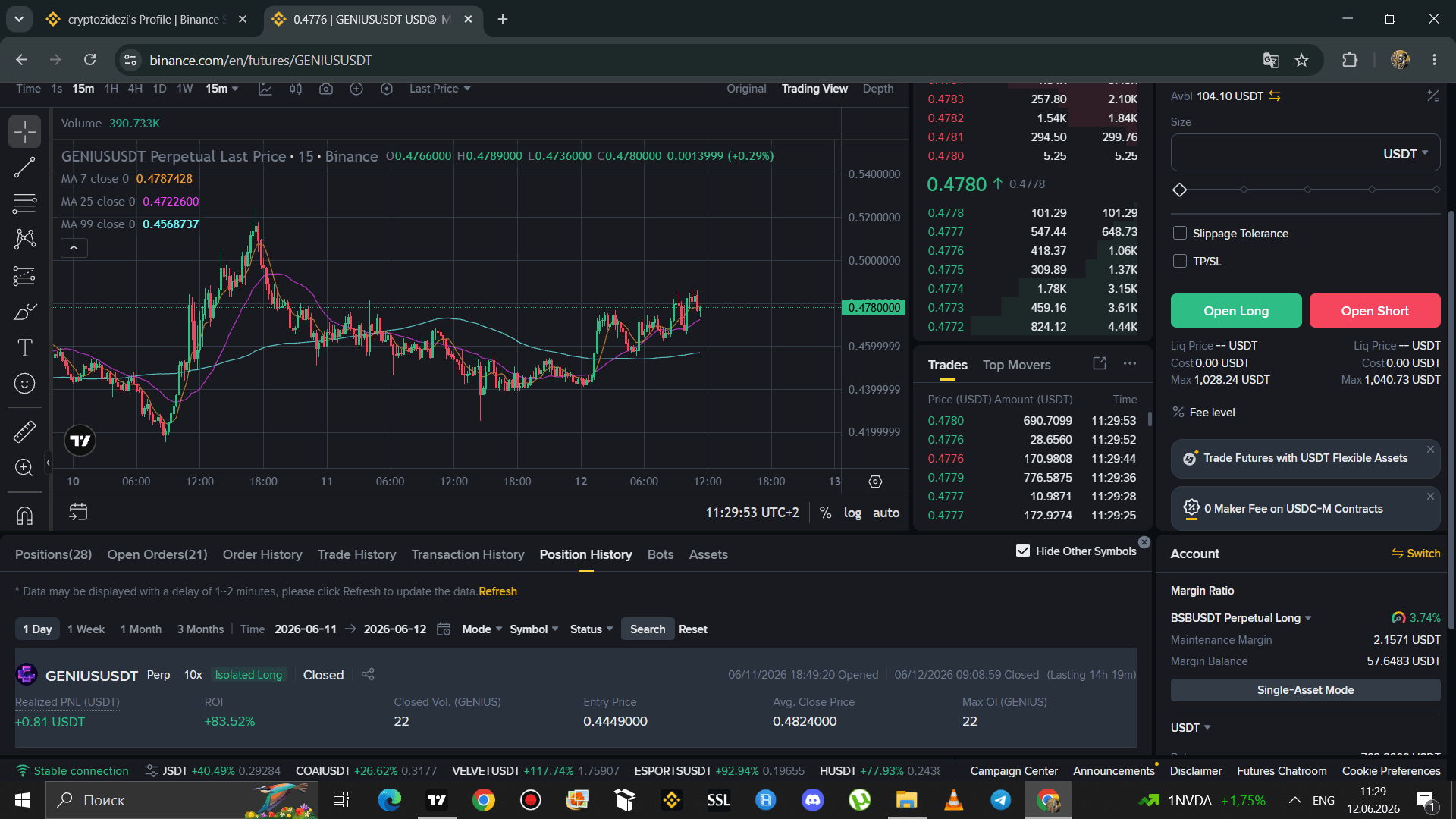
Task: Toggle log scale on chart
Action: [x=852, y=513]
